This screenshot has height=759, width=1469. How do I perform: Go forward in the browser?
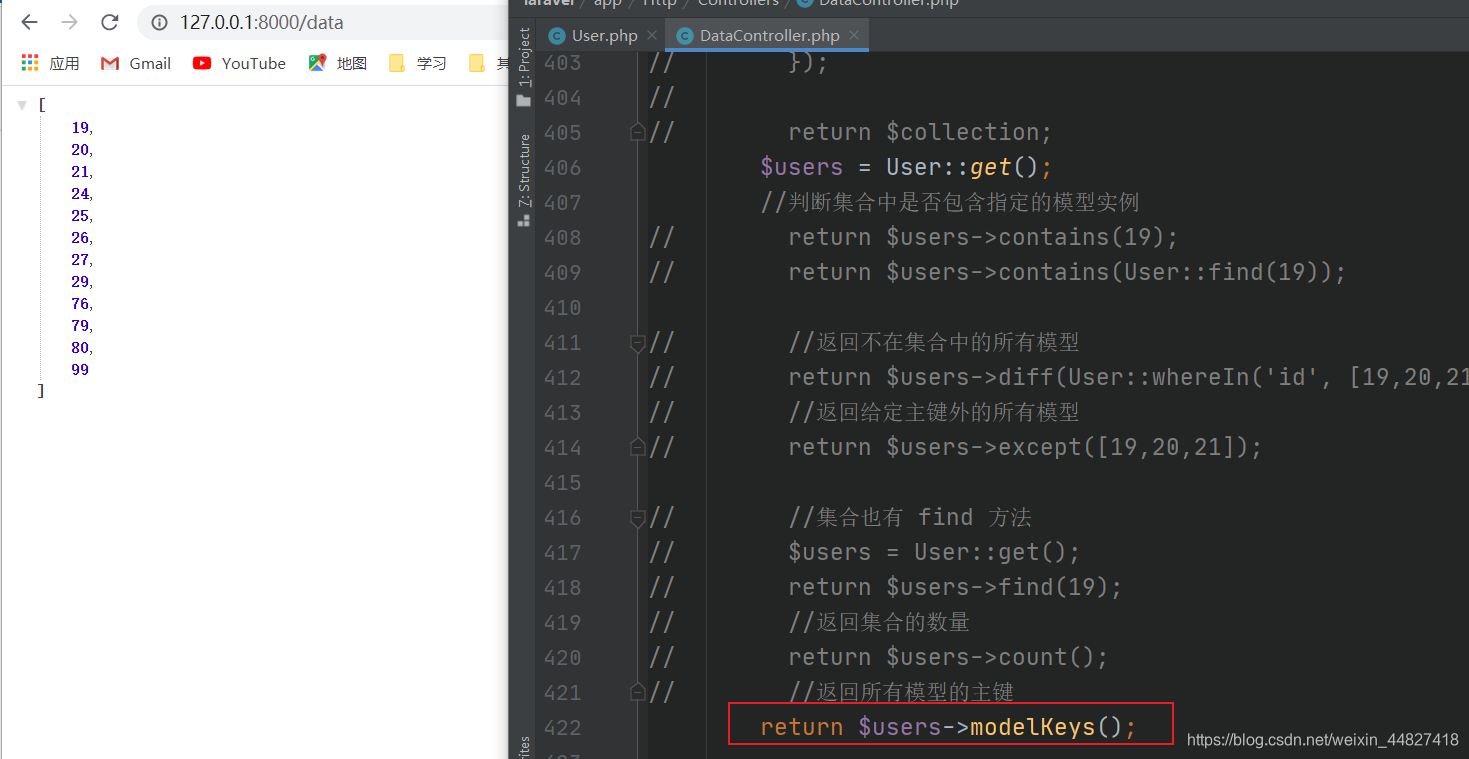[69, 22]
